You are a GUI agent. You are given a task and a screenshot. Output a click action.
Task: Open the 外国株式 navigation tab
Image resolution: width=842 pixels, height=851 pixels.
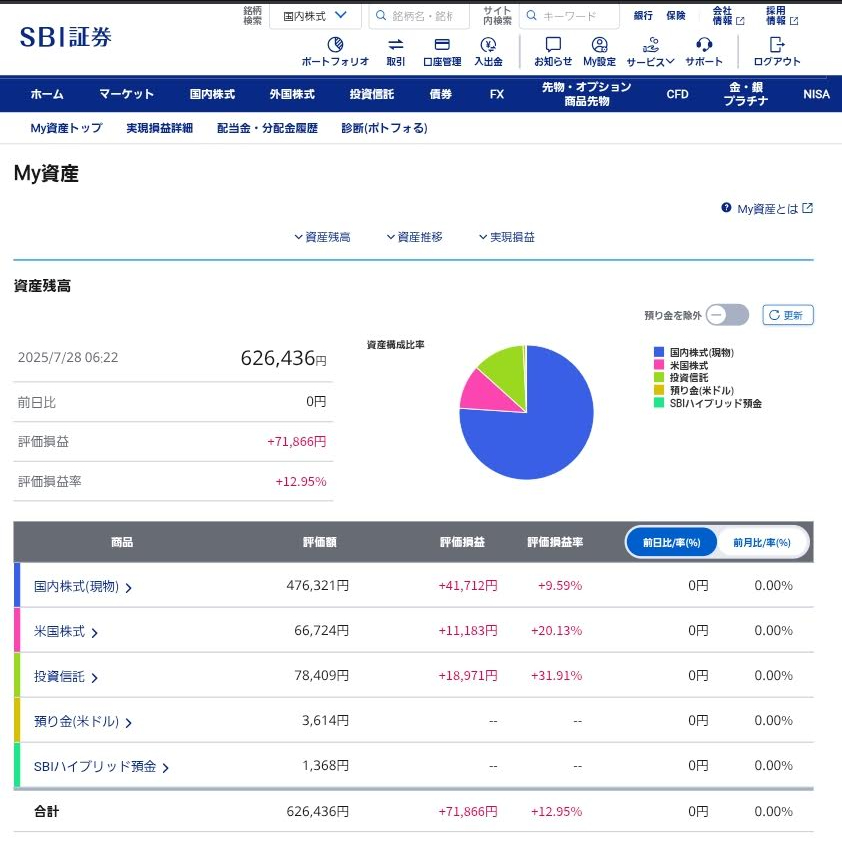coord(292,94)
